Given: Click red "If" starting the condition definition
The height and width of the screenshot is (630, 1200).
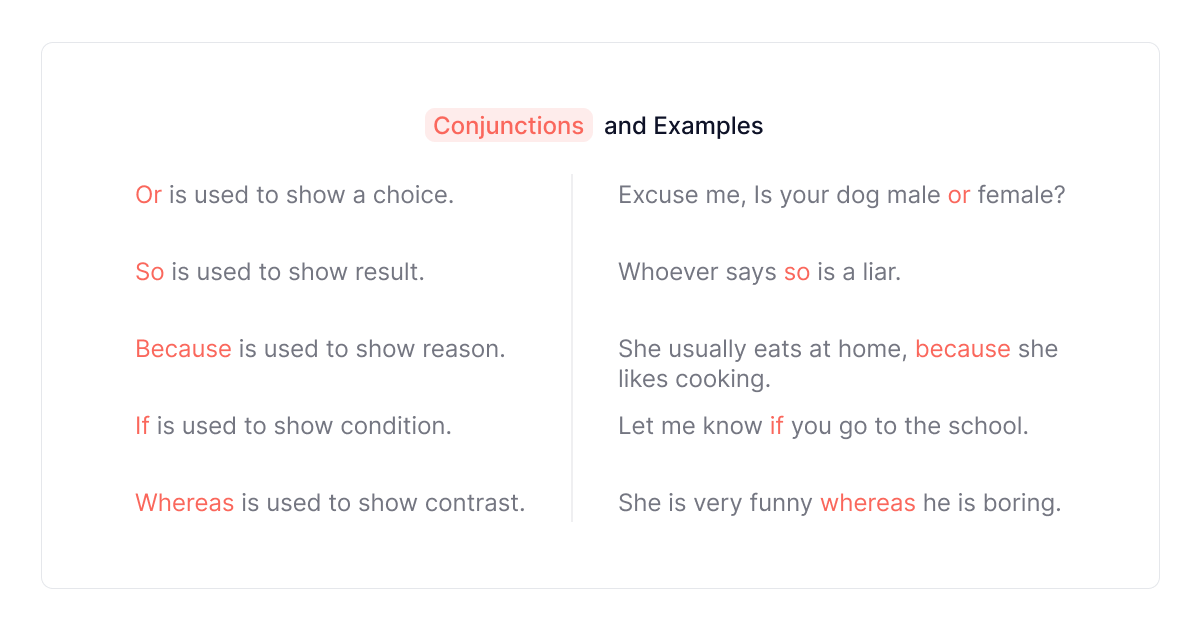Looking at the screenshot, I should click(x=142, y=426).
